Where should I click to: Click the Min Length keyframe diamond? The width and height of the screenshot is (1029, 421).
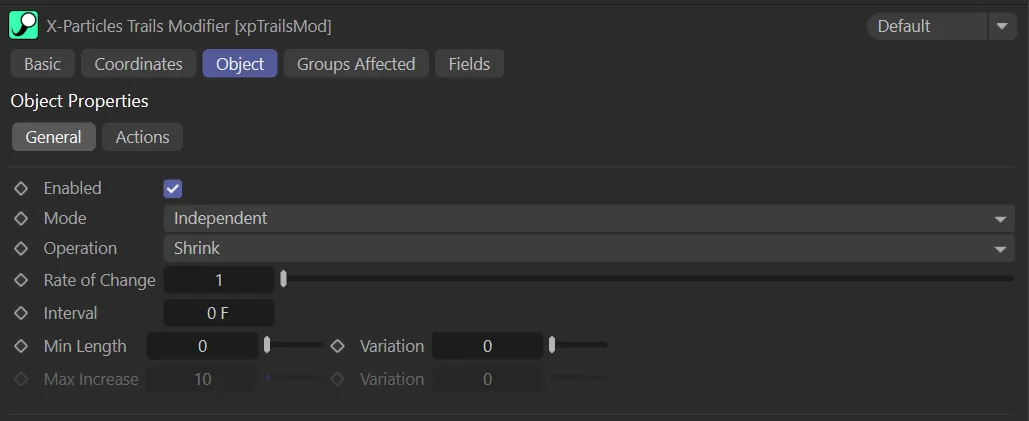pos(21,346)
